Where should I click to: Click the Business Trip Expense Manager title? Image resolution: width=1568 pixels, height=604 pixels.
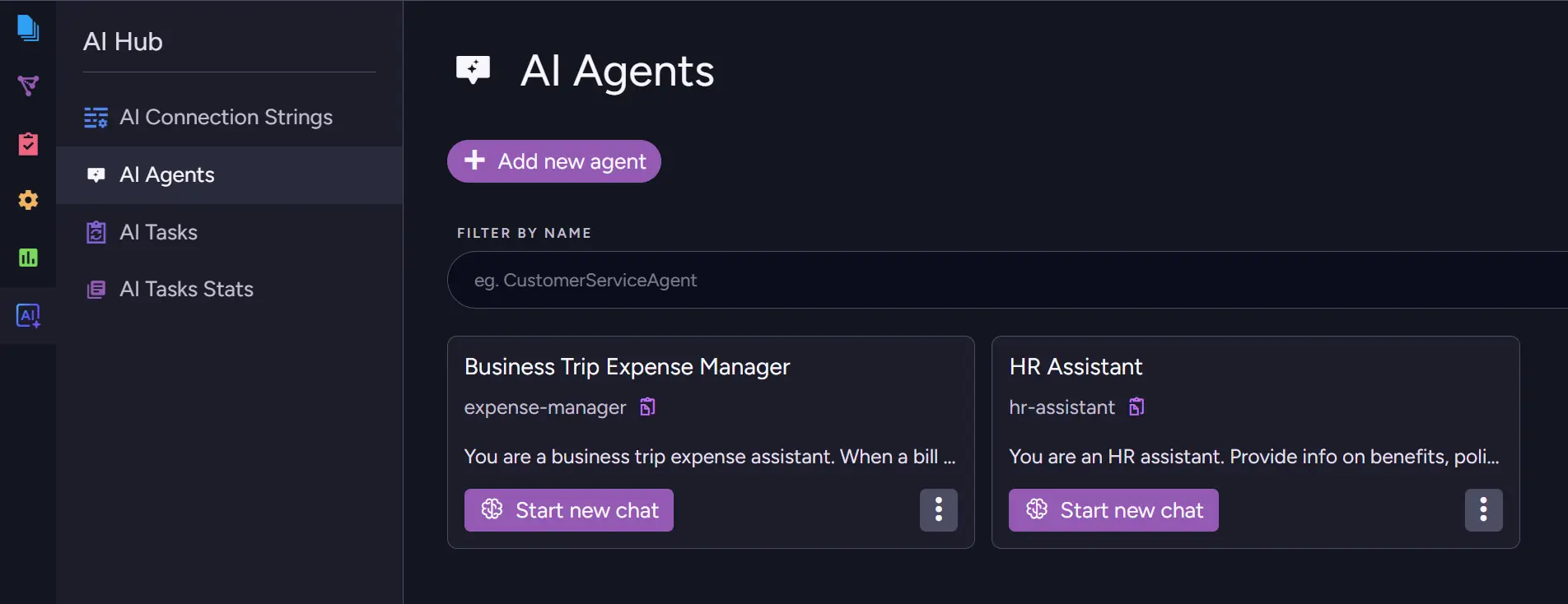(627, 367)
